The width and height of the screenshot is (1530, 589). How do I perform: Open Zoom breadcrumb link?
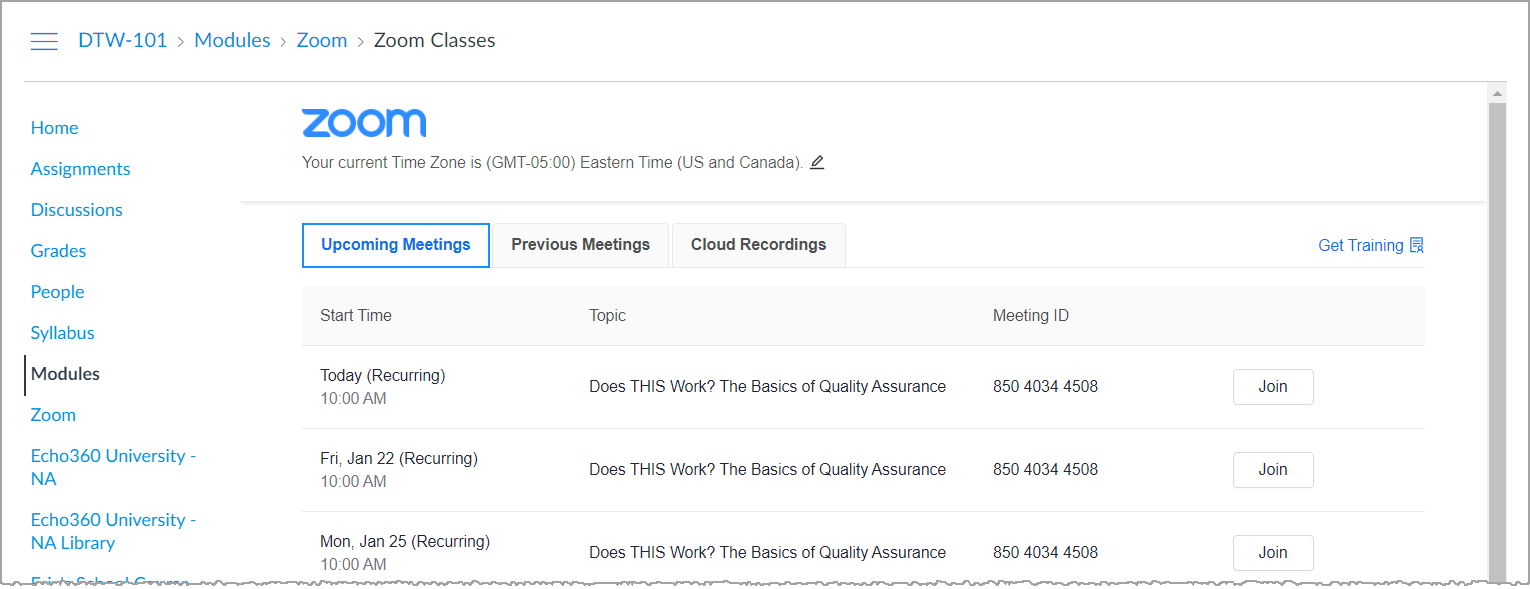click(322, 41)
